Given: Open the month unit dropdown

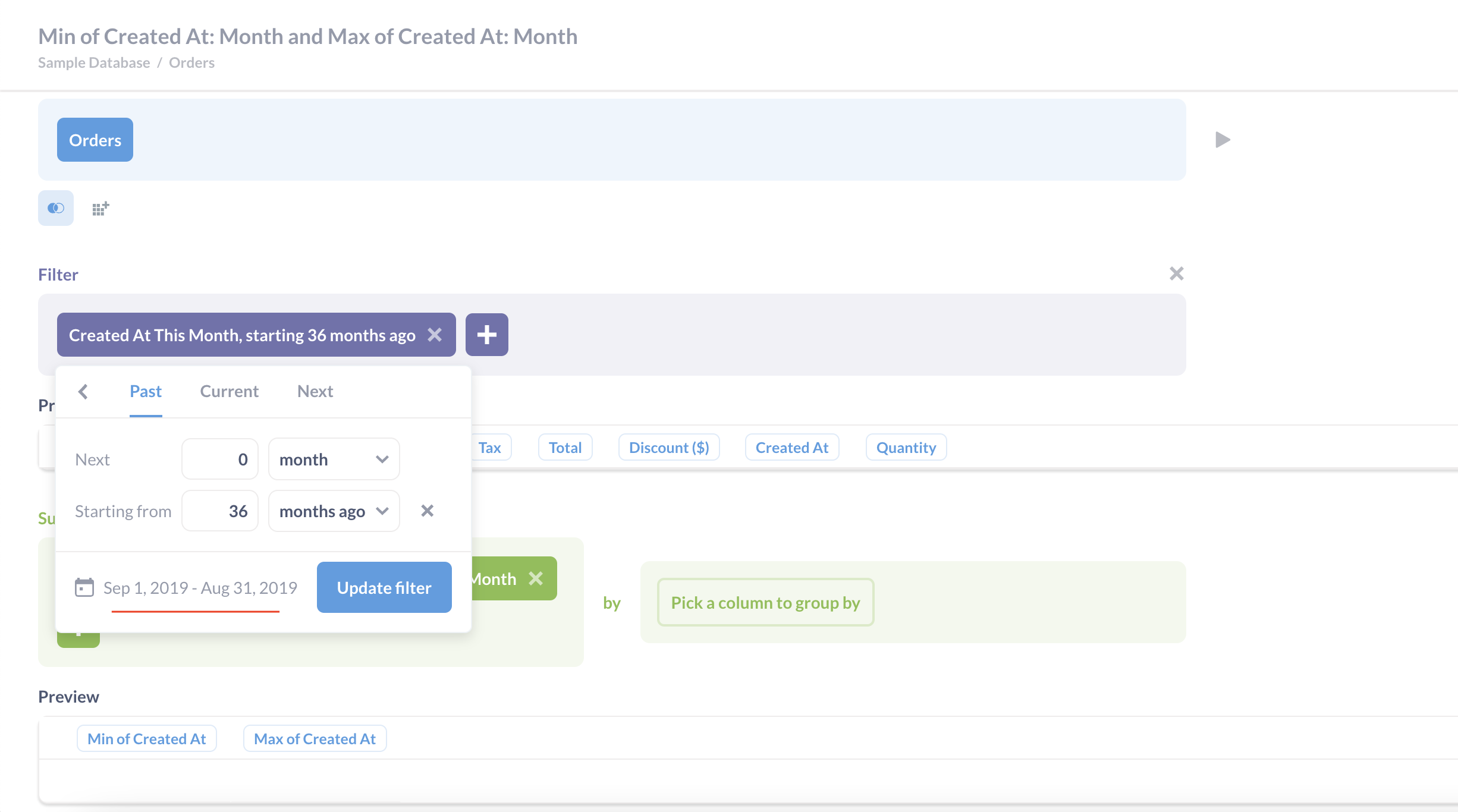Looking at the screenshot, I should coord(334,459).
